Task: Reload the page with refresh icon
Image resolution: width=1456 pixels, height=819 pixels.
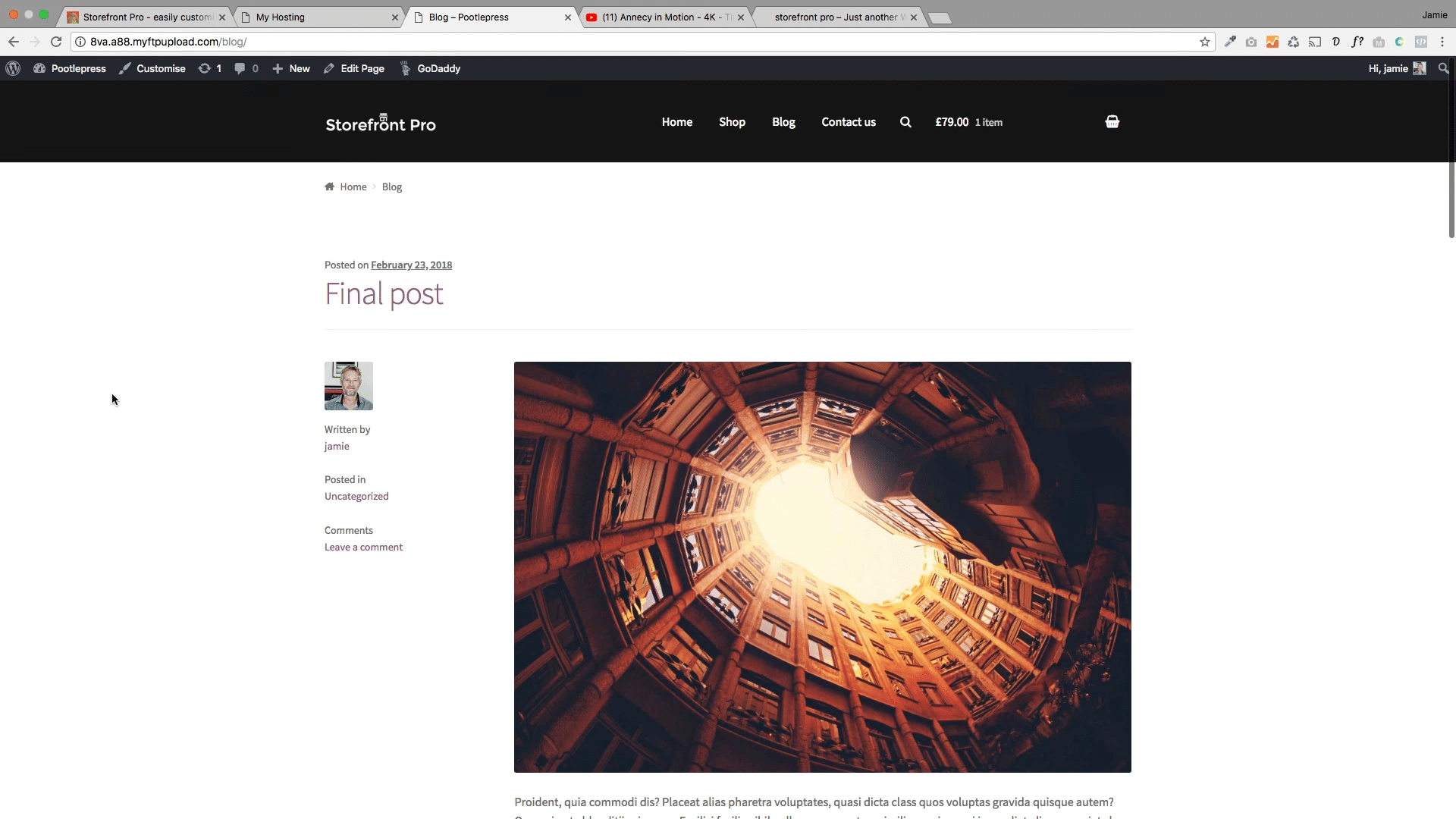Action: tap(56, 42)
